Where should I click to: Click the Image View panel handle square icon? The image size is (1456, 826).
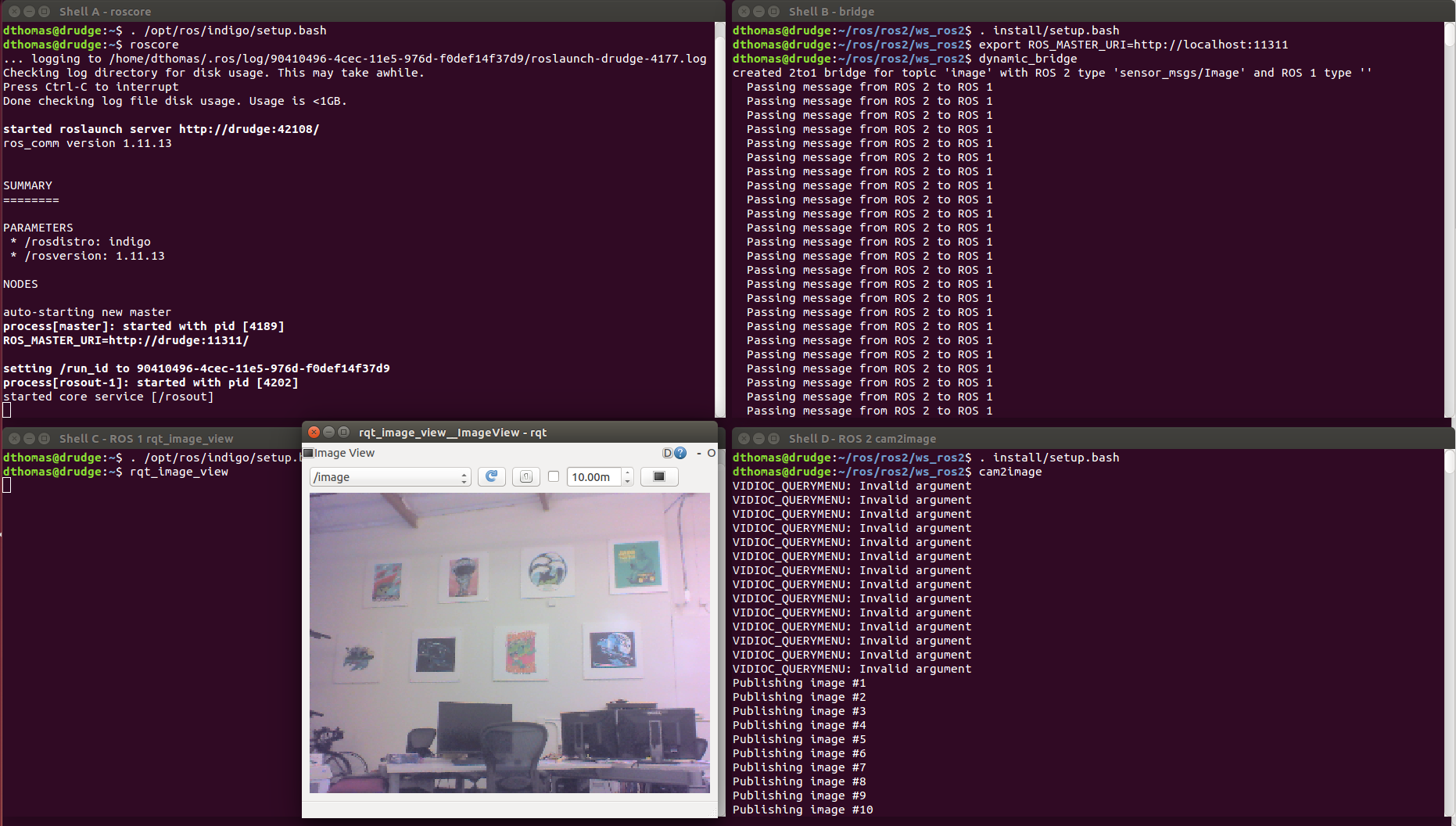pyautogui.click(x=308, y=453)
